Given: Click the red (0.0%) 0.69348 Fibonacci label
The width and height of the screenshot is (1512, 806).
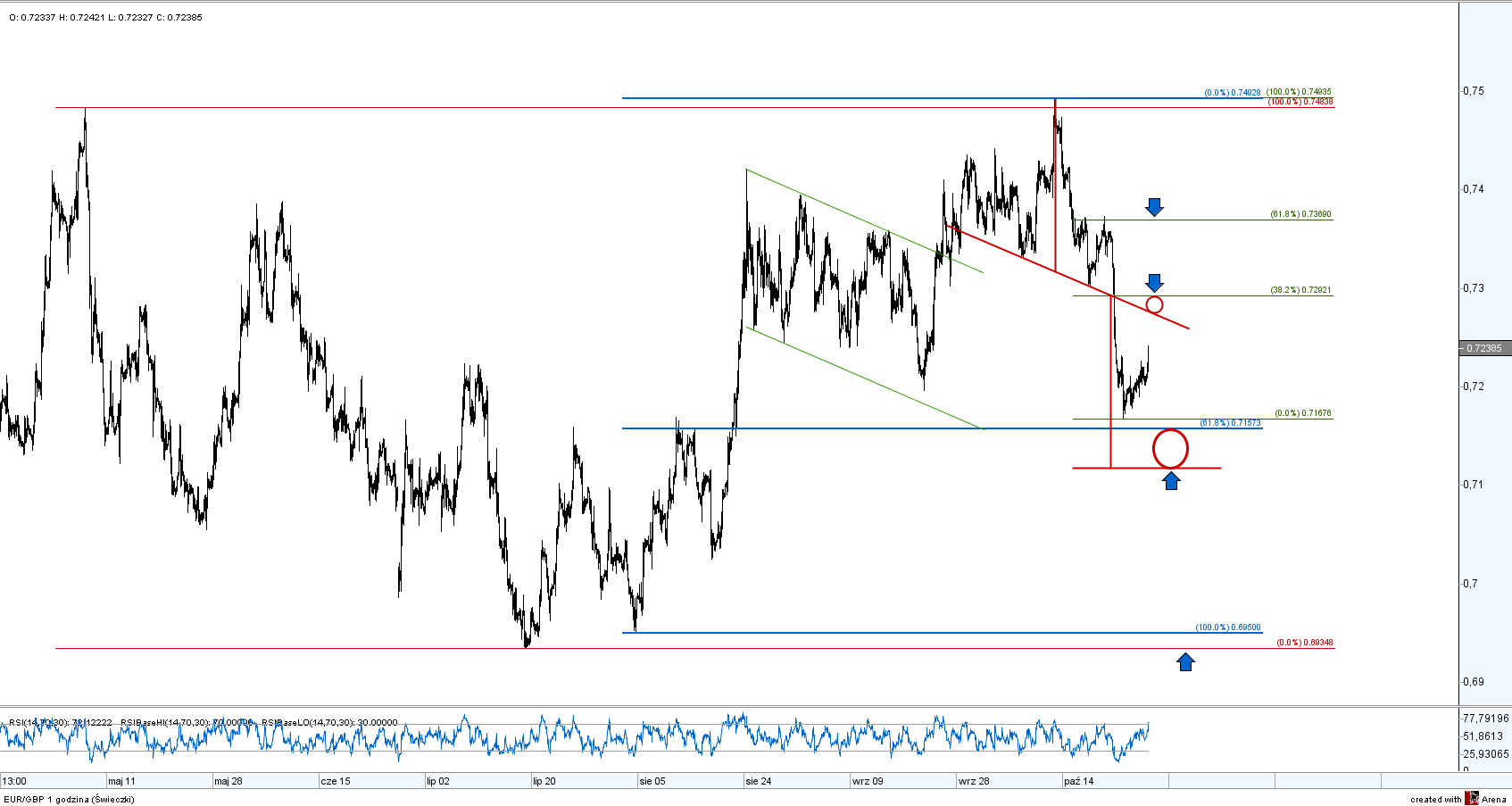Looking at the screenshot, I should (x=1305, y=643).
